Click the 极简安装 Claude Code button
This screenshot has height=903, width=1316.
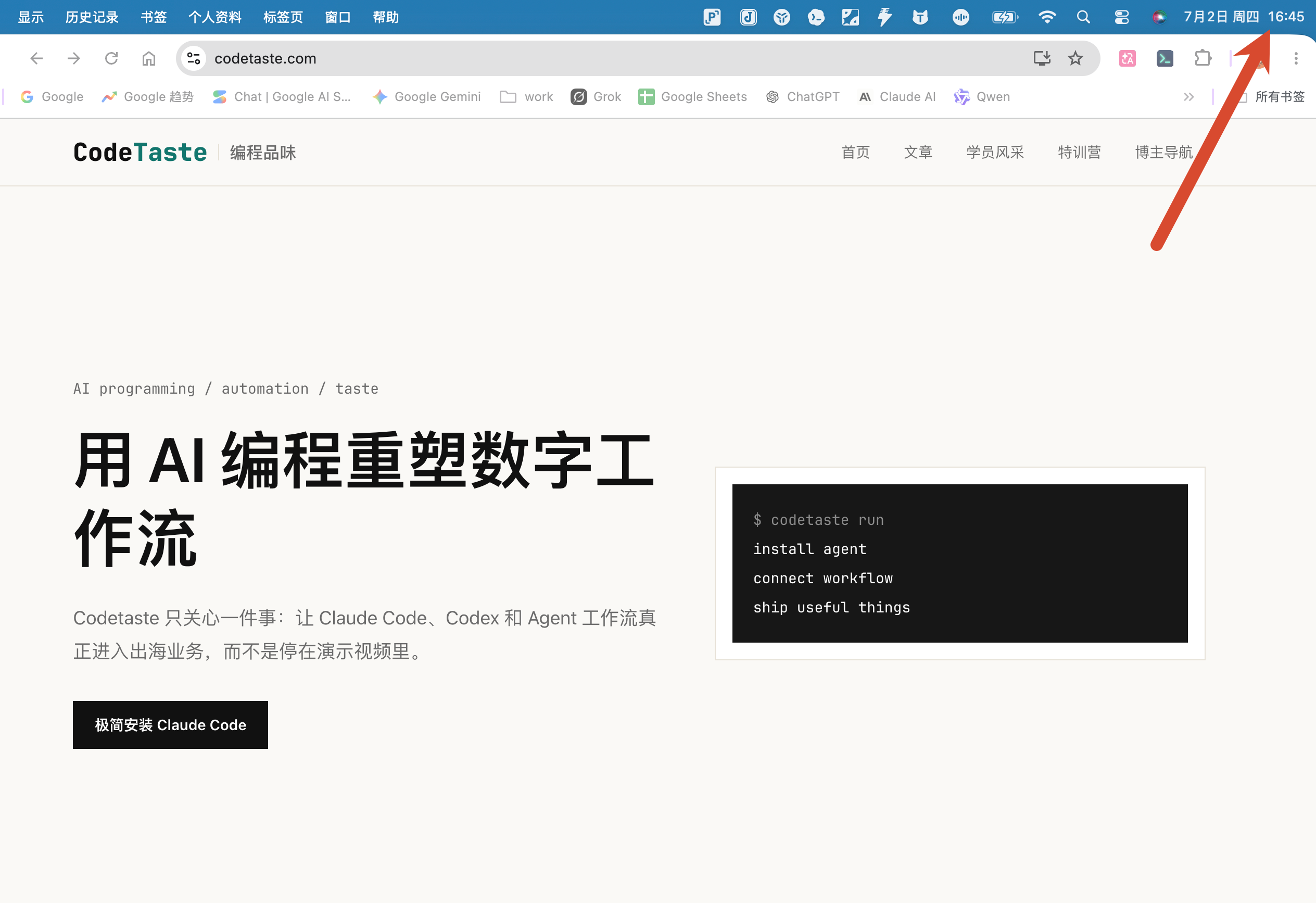click(170, 724)
